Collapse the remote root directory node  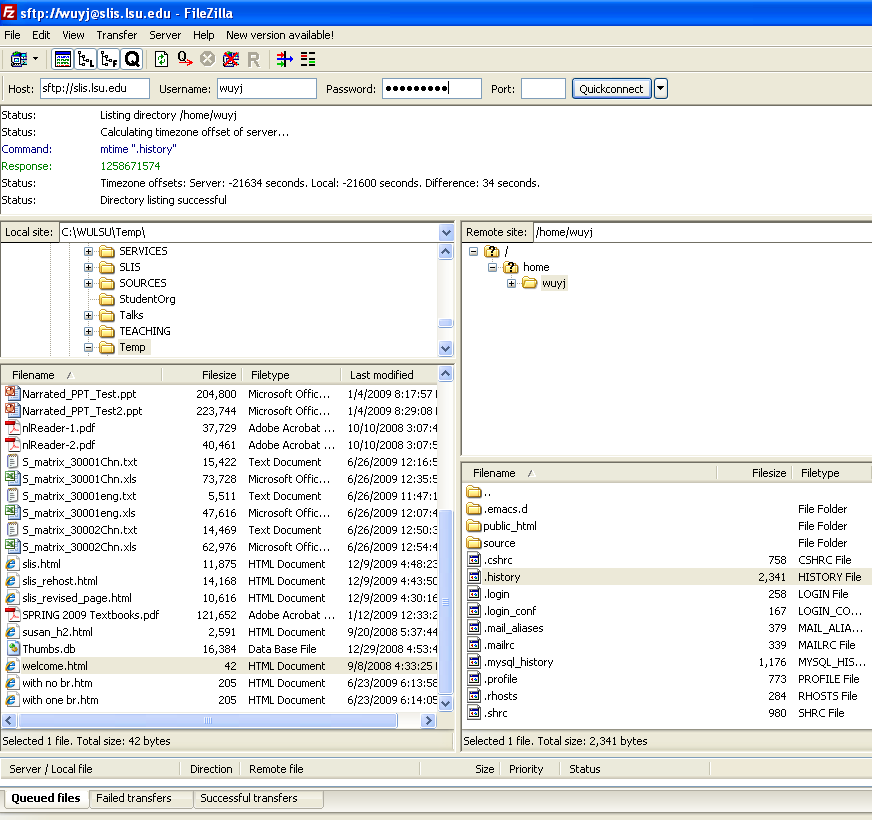(x=473, y=251)
